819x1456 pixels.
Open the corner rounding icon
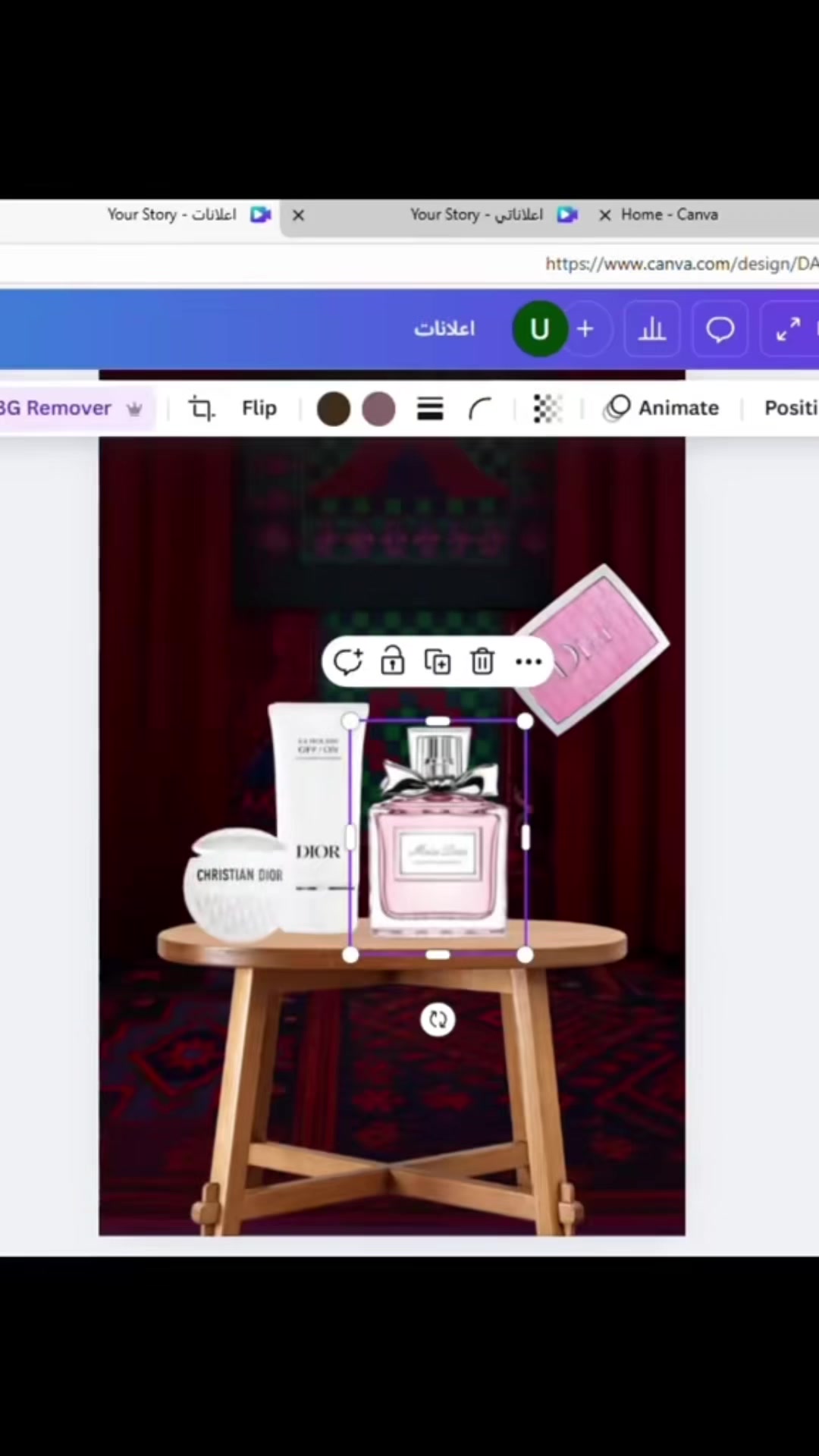pyautogui.click(x=480, y=409)
